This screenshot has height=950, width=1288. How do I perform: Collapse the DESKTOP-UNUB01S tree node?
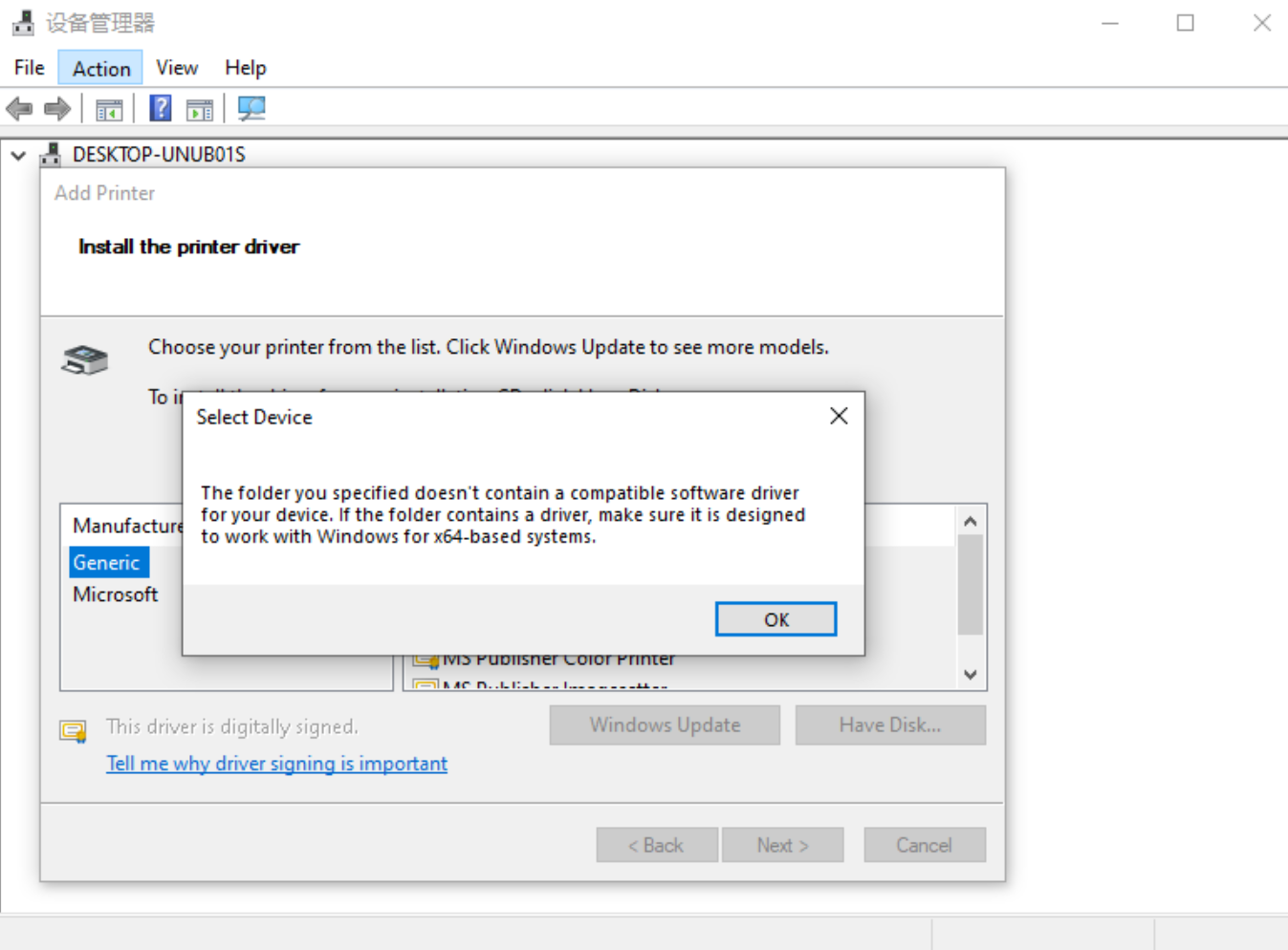pyautogui.click(x=16, y=155)
